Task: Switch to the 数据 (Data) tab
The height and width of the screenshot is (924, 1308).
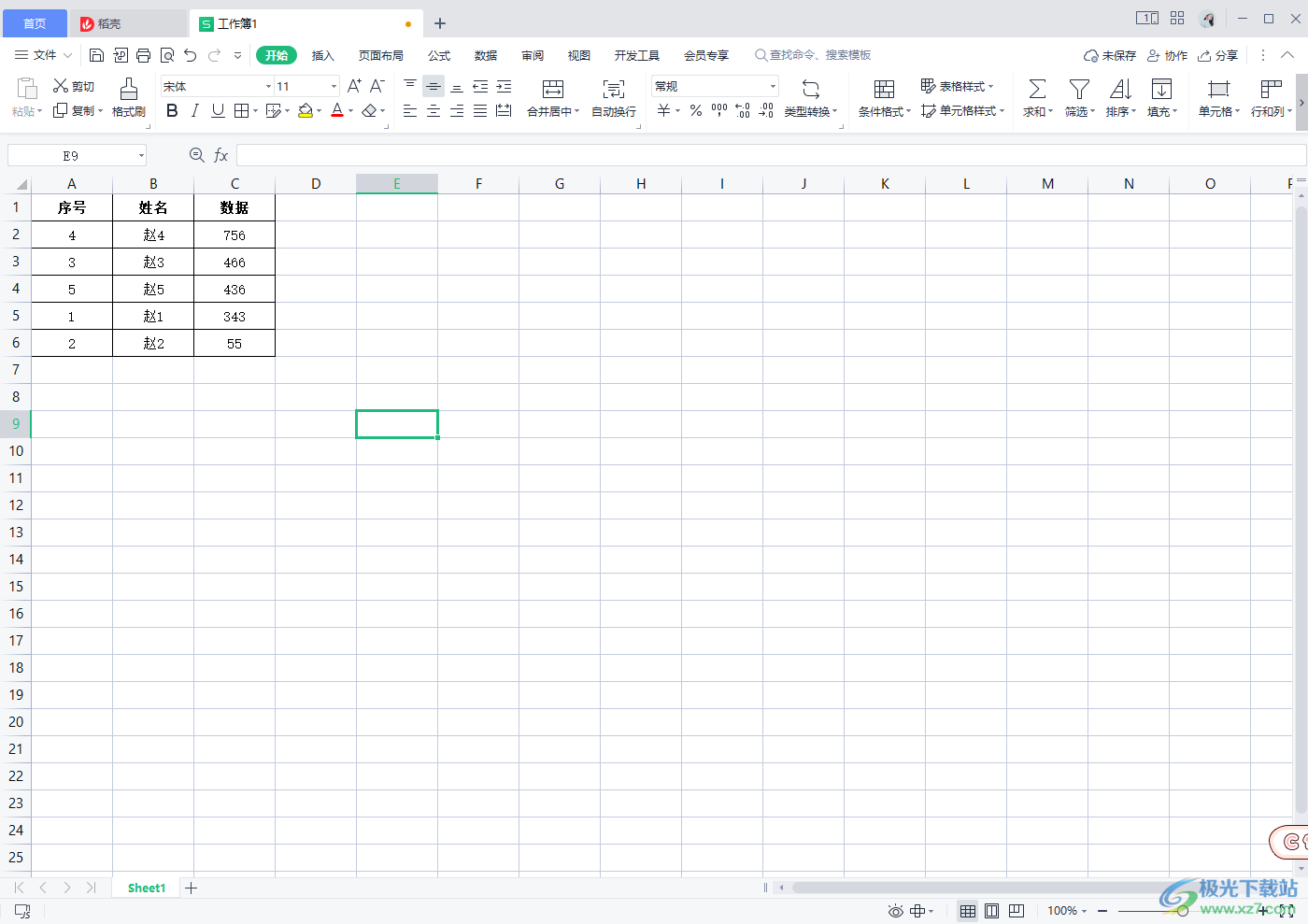Action: pyautogui.click(x=486, y=56)
